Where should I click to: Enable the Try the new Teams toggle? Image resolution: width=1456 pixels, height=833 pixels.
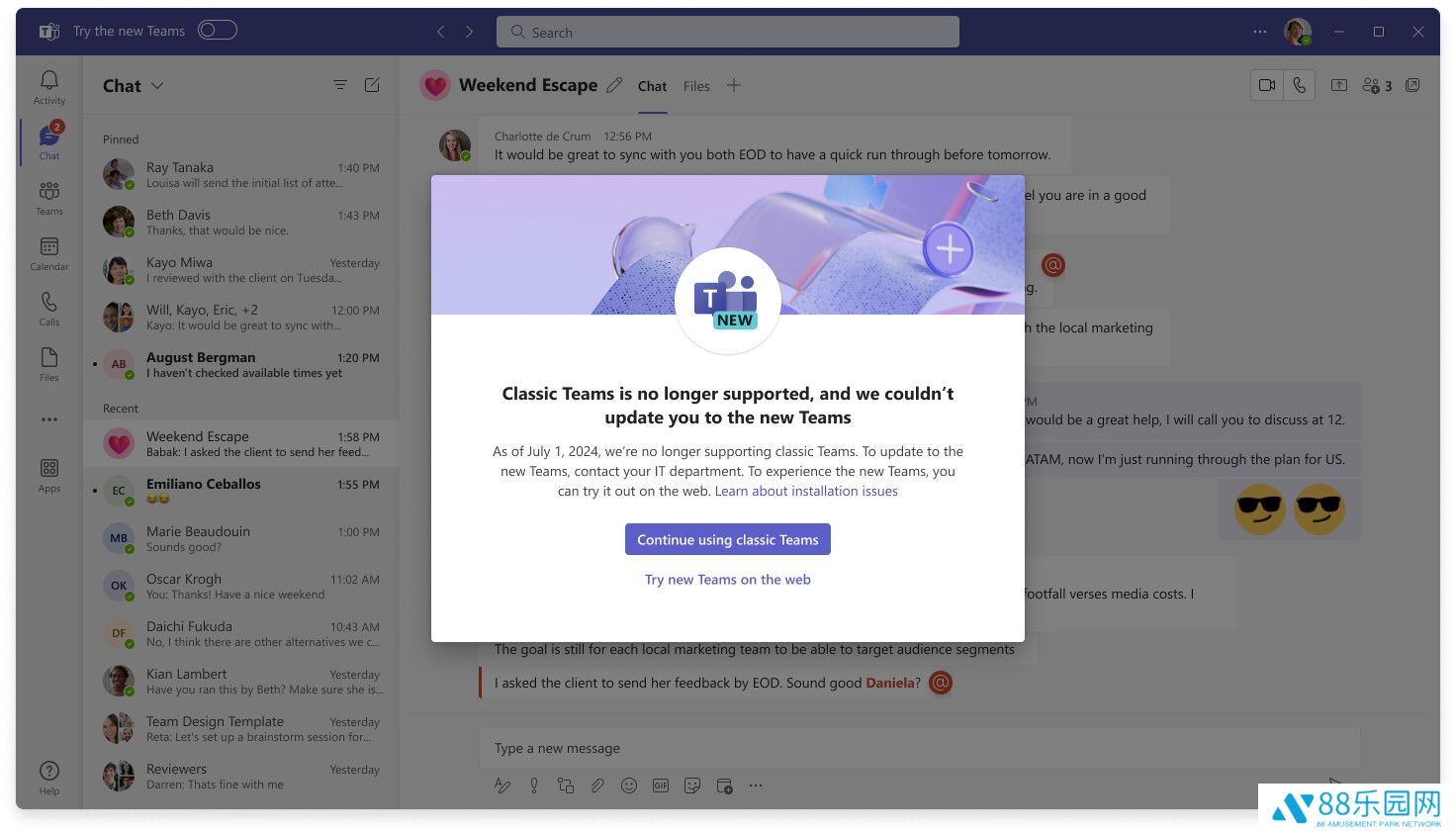pyautogui.click(x=217, y=31)
